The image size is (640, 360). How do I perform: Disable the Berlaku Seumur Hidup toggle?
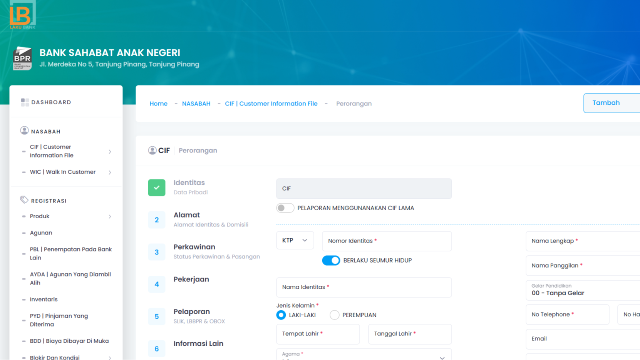[x=331, y=260]
